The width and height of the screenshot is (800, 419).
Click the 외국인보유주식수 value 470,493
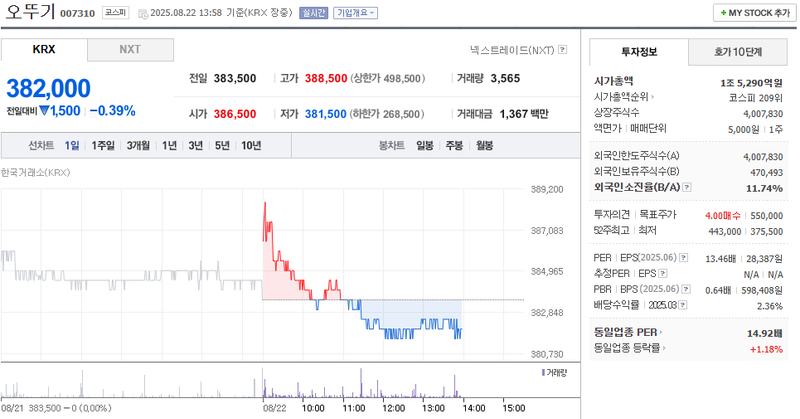coord(766,172)
